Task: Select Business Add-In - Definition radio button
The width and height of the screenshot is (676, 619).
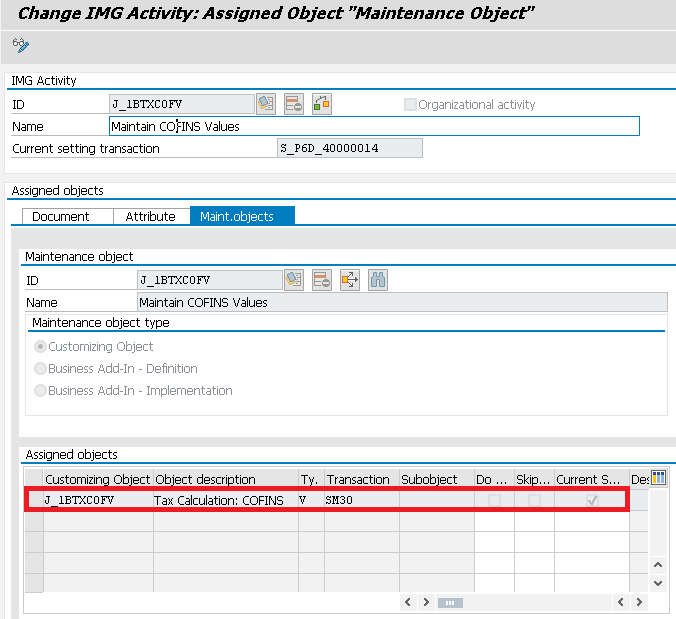Action: click(41, 369)
